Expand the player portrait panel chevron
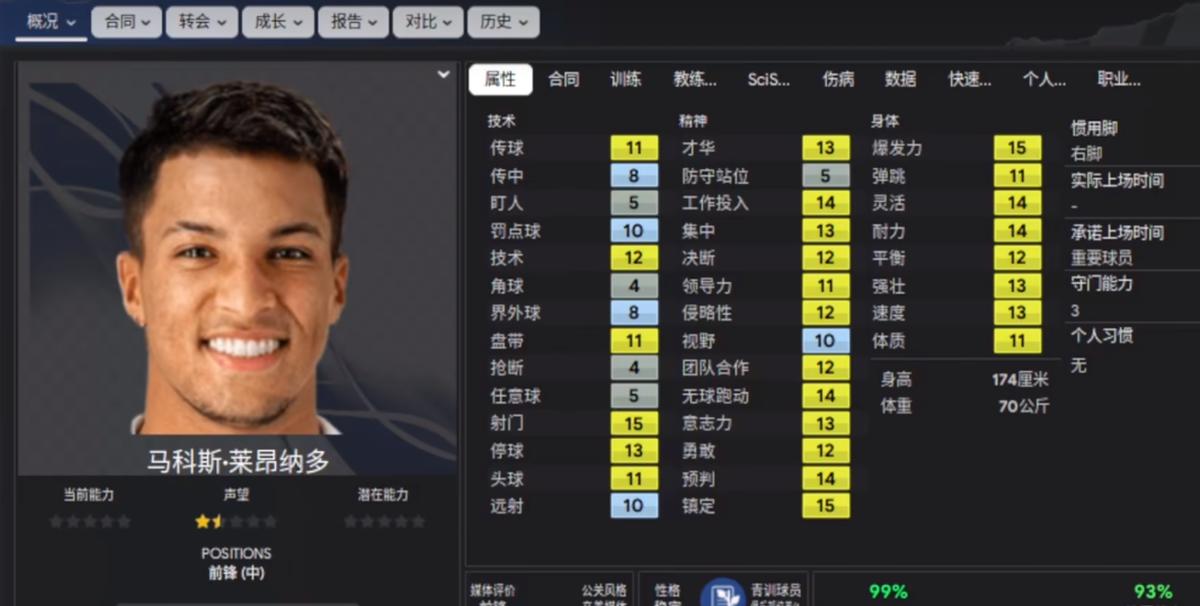This screenshot has height=606, width=1200. [x=443, y=75]
